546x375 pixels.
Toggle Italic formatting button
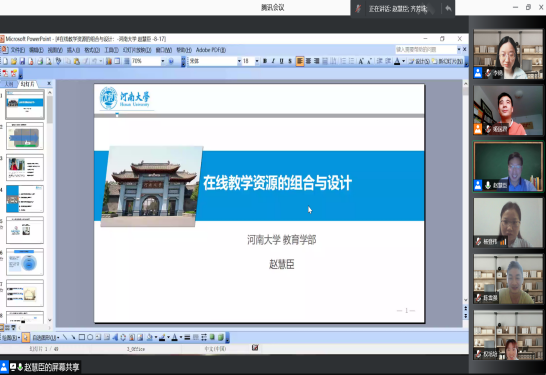(x=273, y=61)
